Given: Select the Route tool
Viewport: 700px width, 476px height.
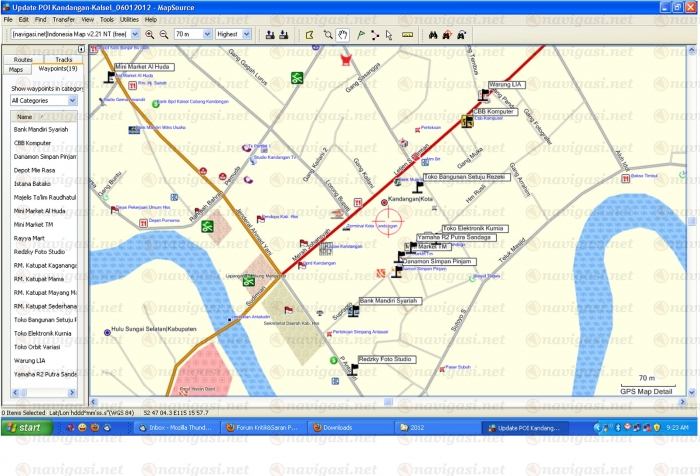Looking at the screenshot, I should tap(375, 34).
